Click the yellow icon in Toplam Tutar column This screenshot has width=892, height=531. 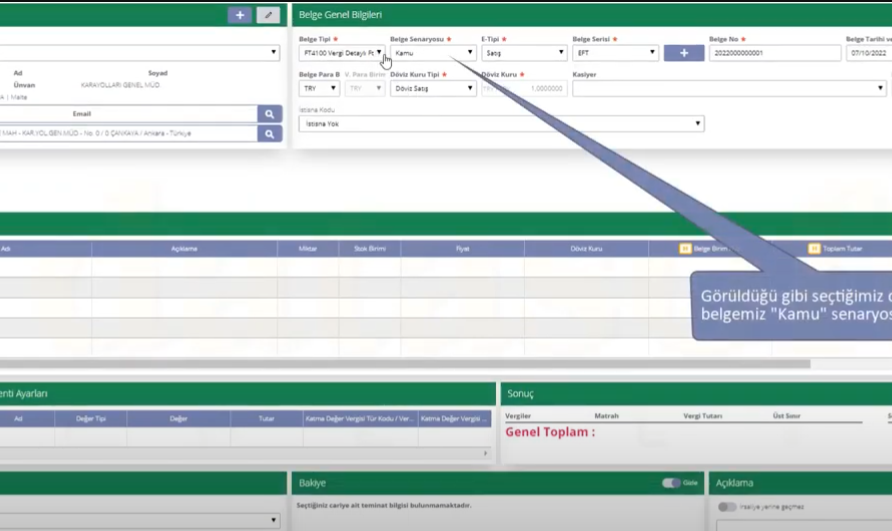click(x=814, y=249)
